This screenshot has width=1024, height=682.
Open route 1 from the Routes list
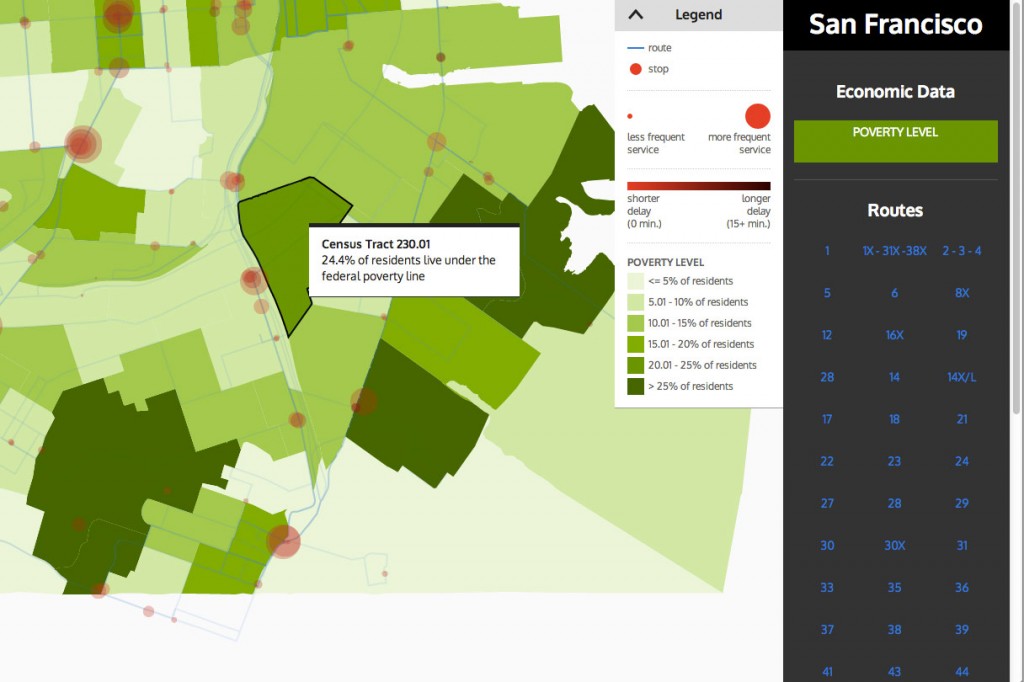click(x=826, y=251)
